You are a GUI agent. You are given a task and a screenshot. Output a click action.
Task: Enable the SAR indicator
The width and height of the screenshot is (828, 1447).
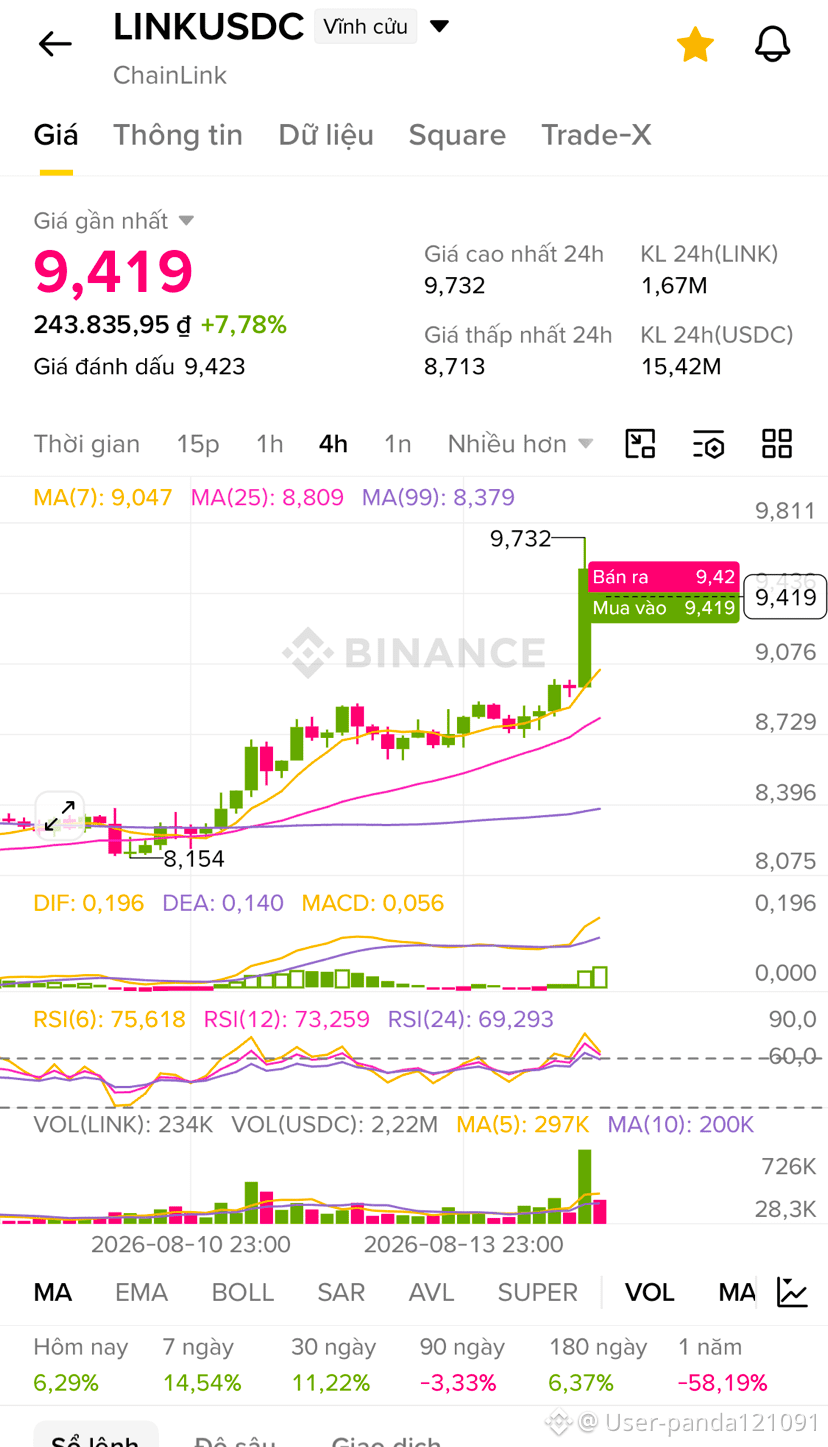pos(341,1292)
